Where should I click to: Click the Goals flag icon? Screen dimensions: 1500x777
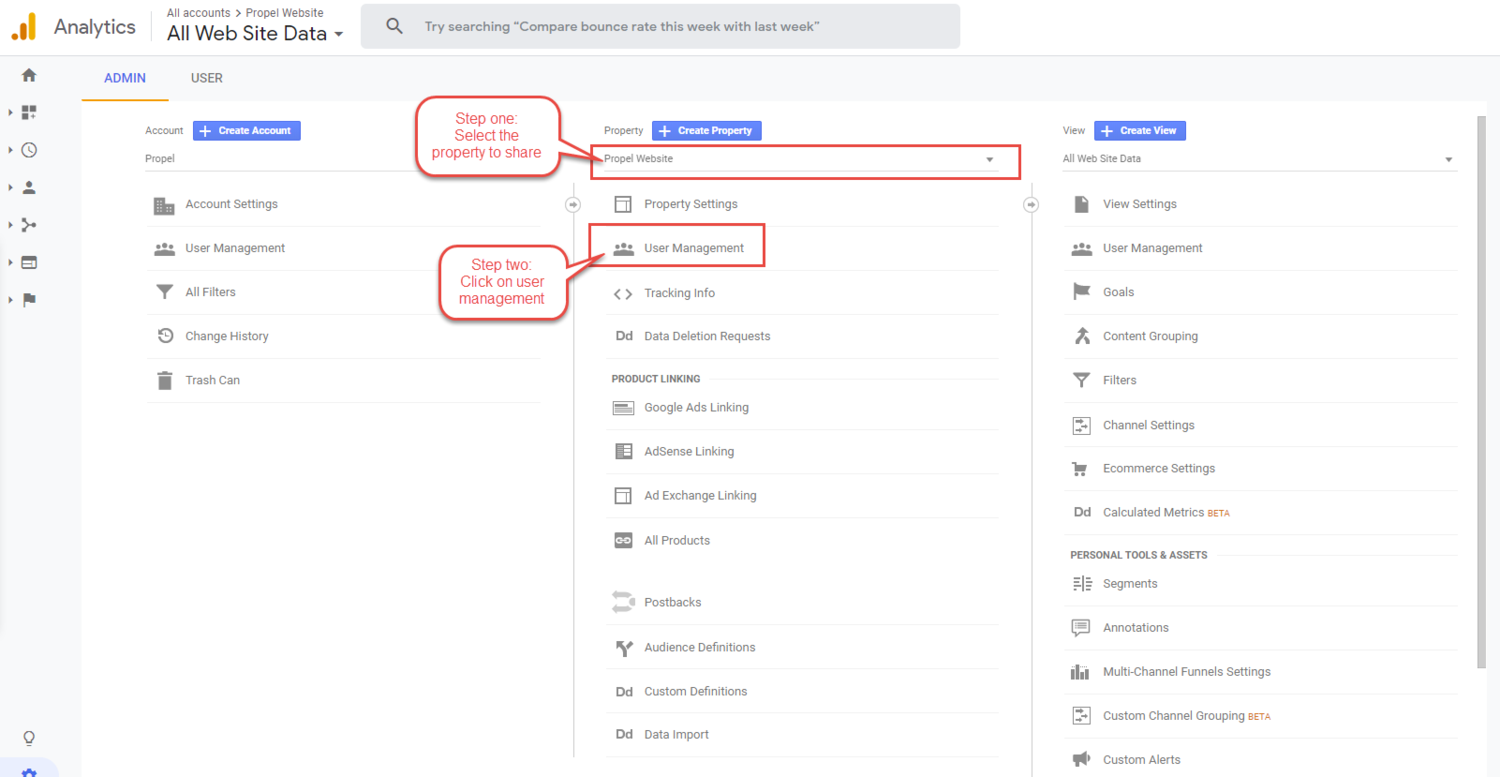click(x=1081, y=292)
